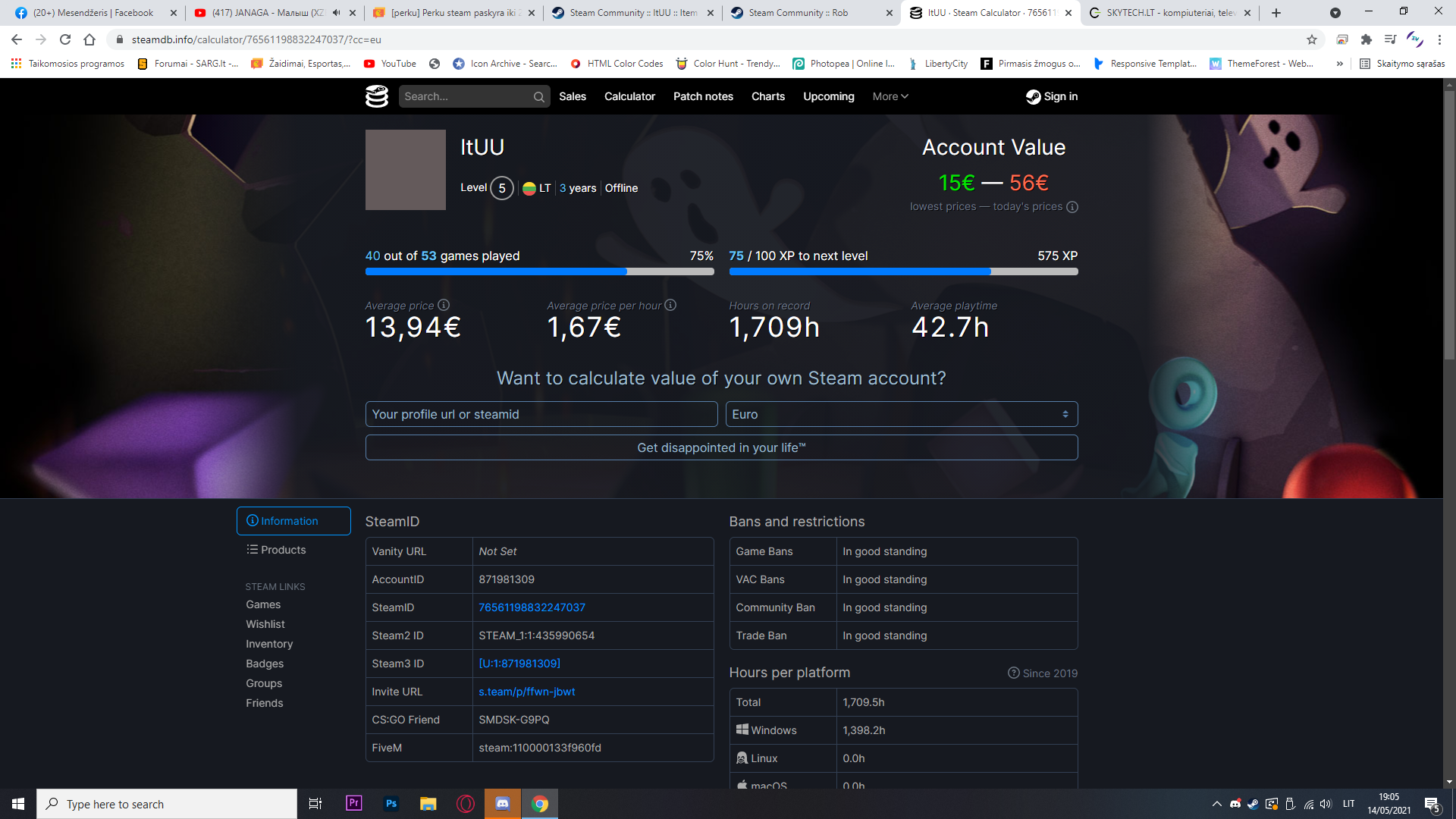This screenshot has height=819, width=1456.
Task: Switch to the Information tab
Action: click(x=293, y=521)
